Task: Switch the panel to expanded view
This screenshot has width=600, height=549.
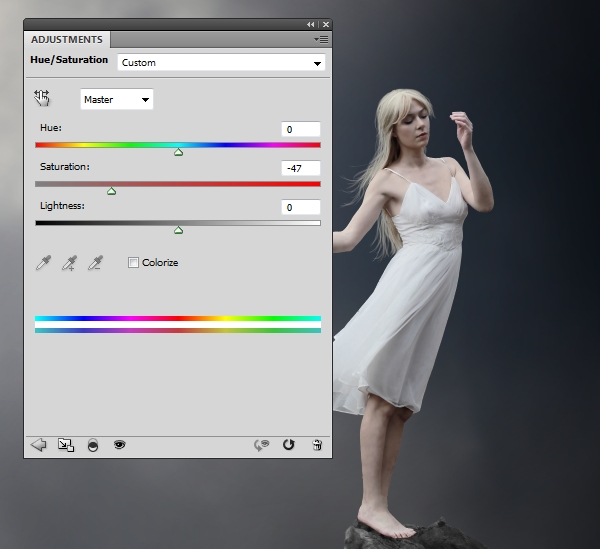Action: (66, 445)
